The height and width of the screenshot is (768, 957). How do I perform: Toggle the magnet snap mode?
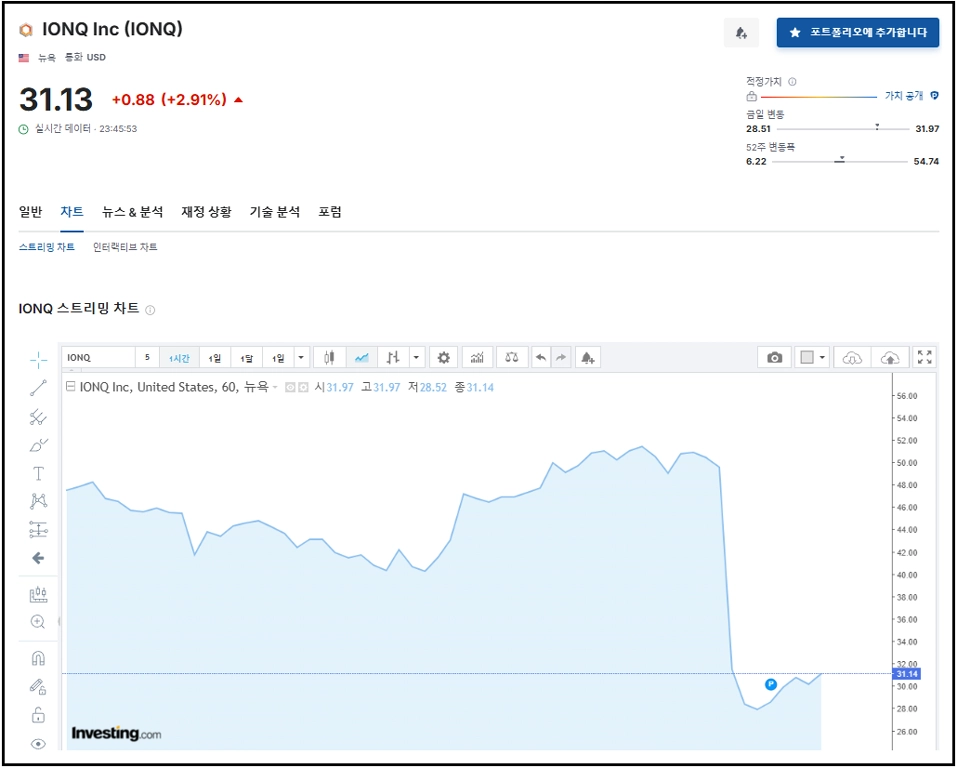coord(38,658)
